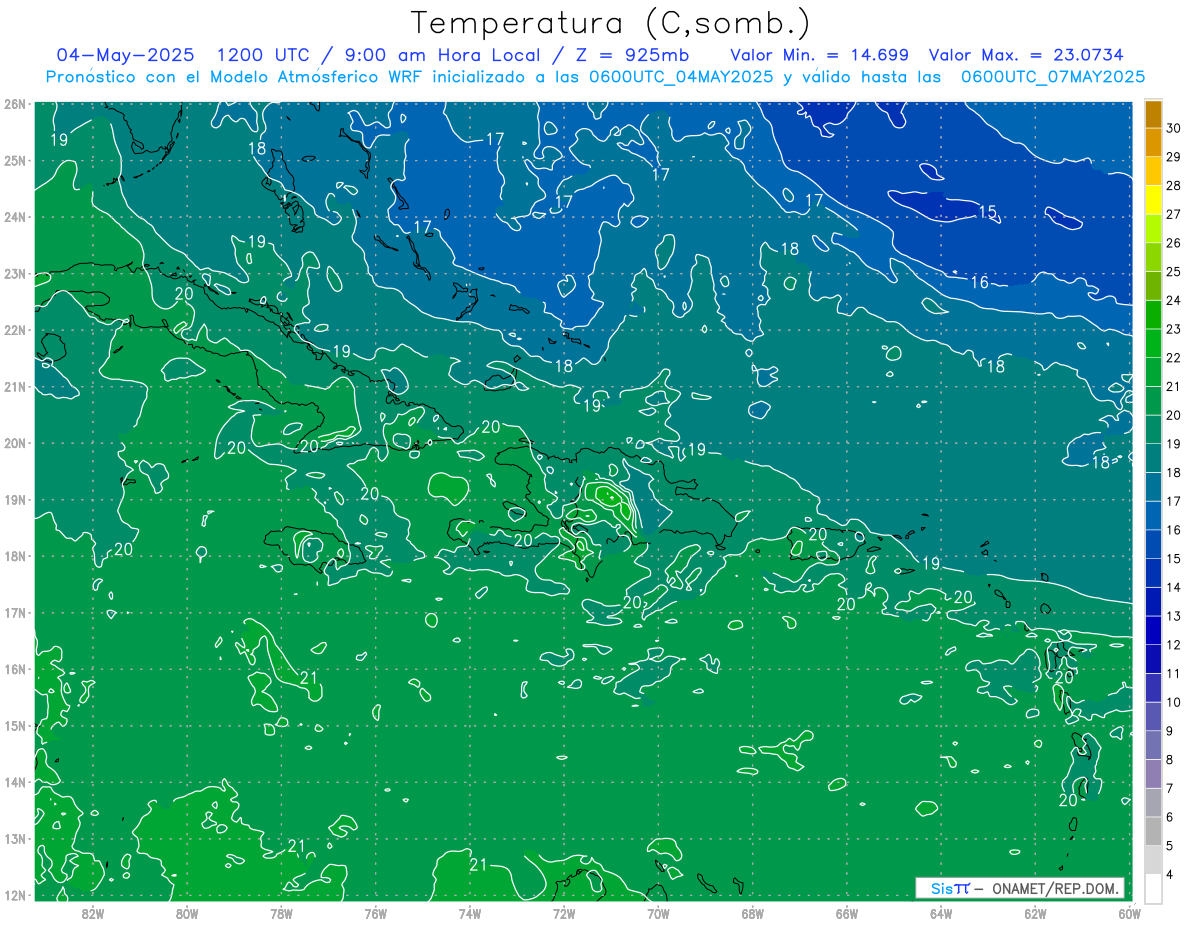Screen dimensions: 1200x927
Task: Click the 17N latitude axis label
Action: [x=14, y=613]
